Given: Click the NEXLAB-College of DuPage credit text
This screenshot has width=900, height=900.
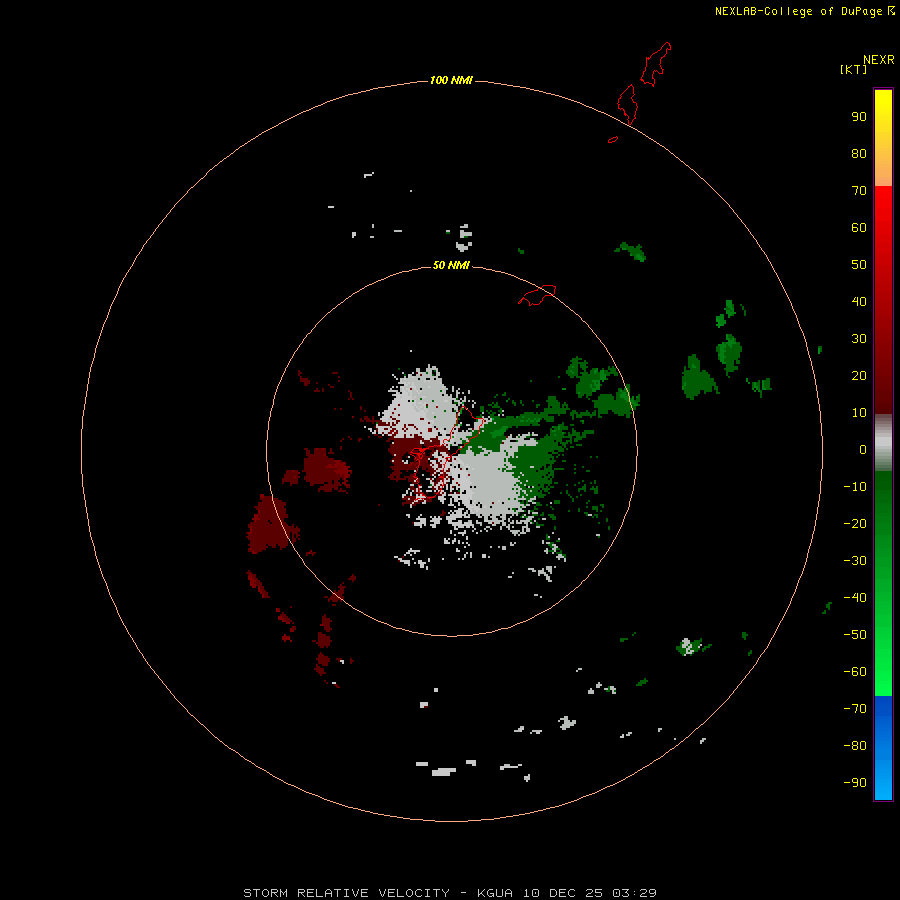Looking at the screenshot, I should pos(798,11).
